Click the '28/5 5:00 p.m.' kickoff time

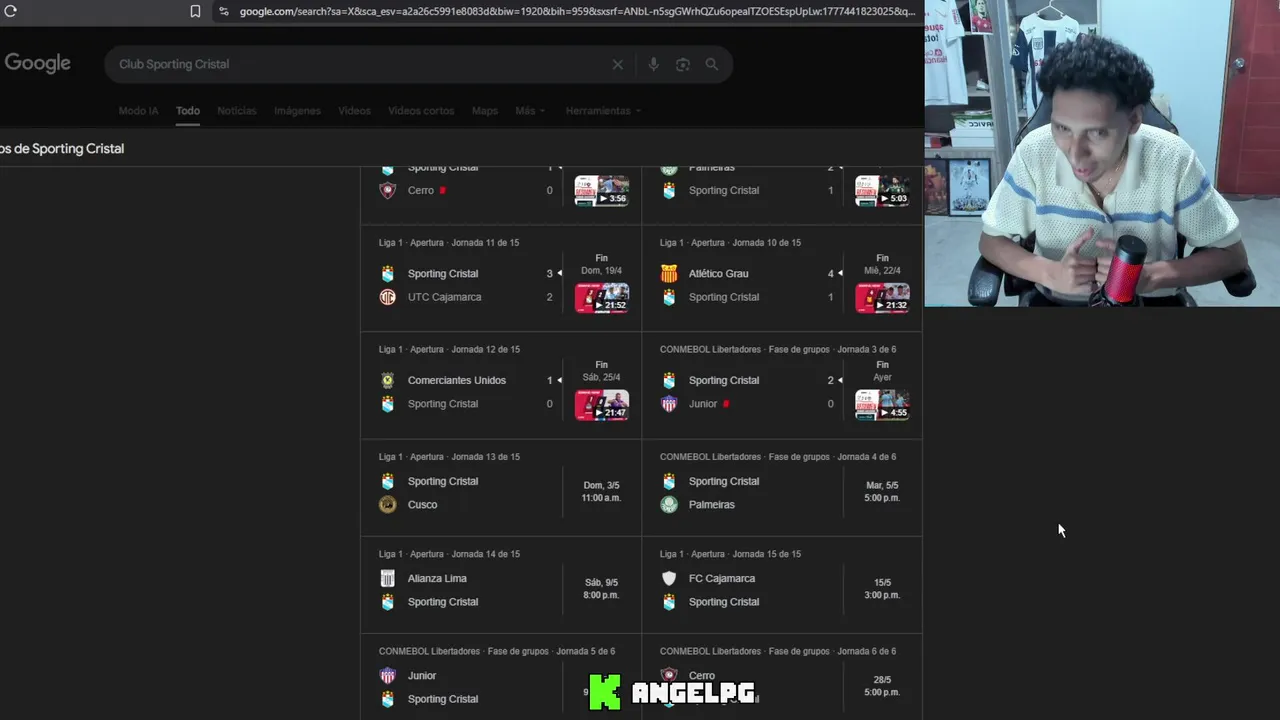point(882,686)
